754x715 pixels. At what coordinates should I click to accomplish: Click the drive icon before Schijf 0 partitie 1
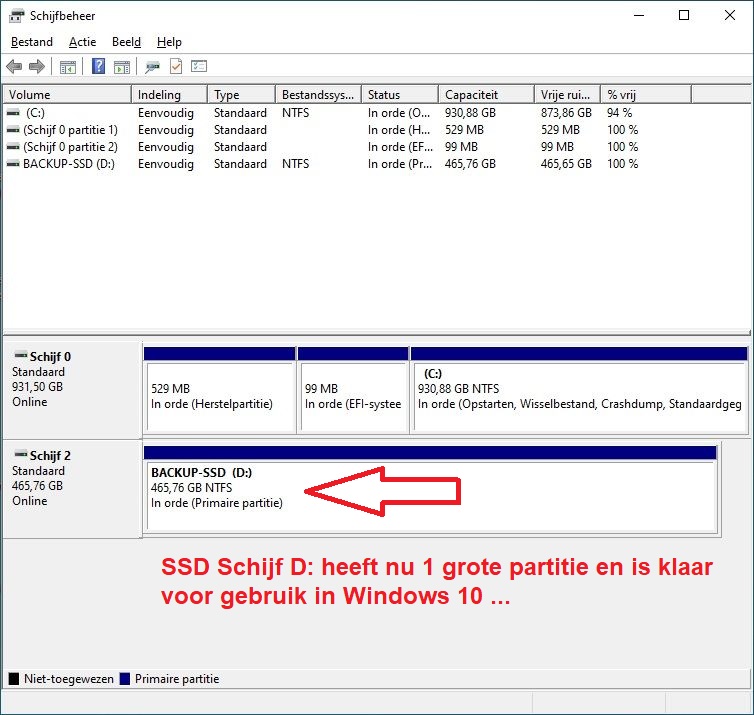coord(13,130)
